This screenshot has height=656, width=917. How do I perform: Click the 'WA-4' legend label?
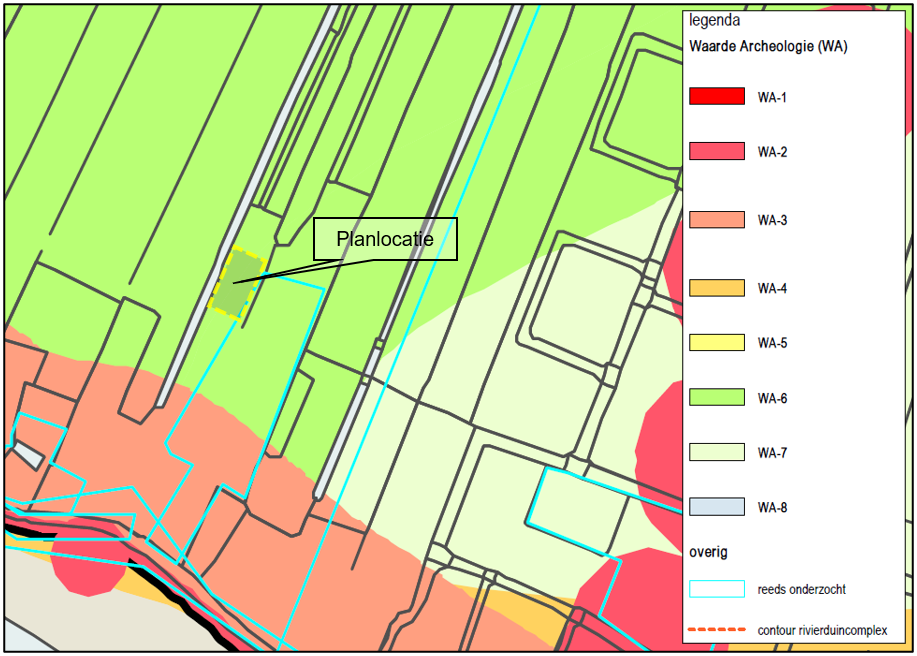click(x=772, y=288)
